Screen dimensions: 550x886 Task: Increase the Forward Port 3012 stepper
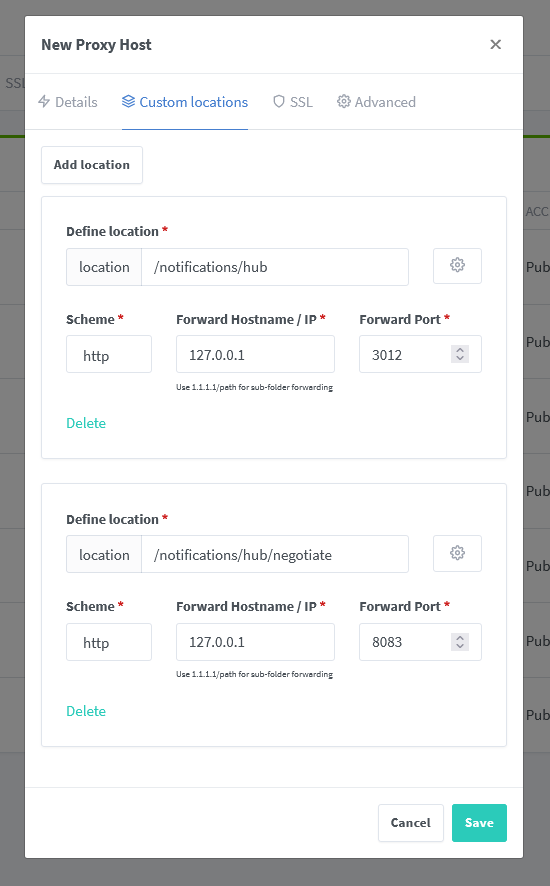click(x=460, y=350)
